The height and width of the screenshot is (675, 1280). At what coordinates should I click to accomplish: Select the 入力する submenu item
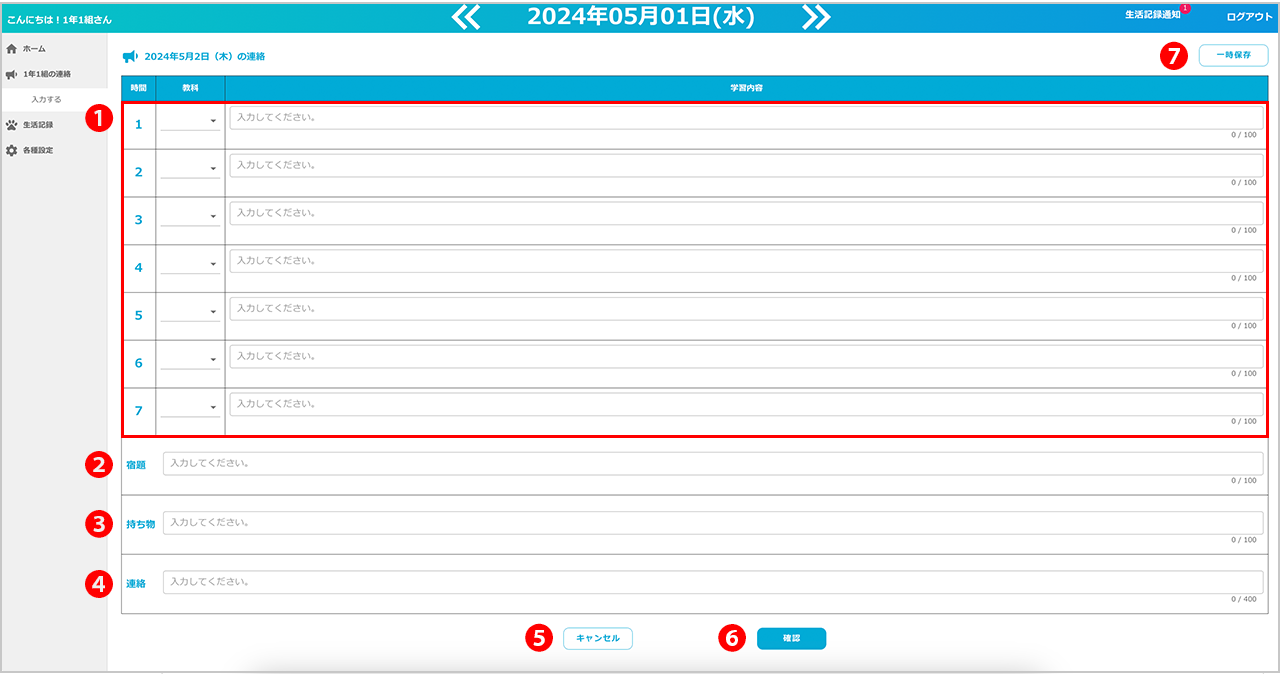[x=46, y=100]
